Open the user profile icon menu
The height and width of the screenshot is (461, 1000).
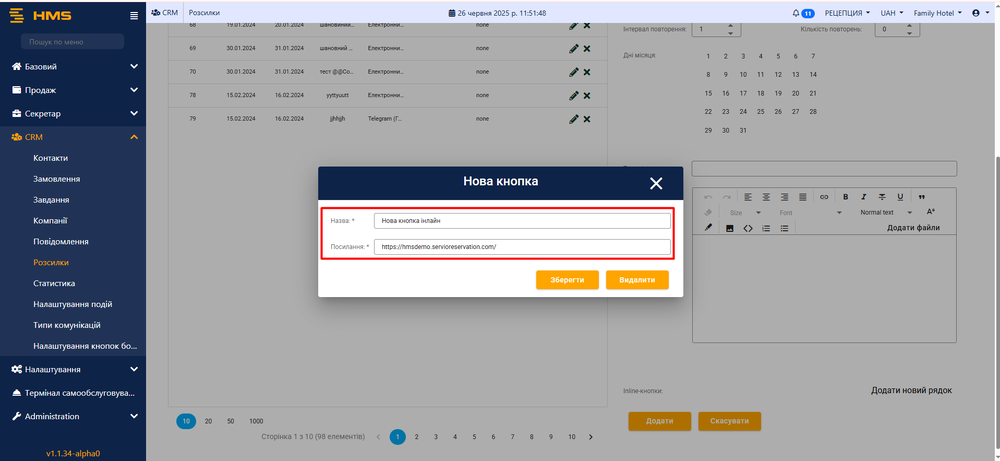click(x=978, y=13)
